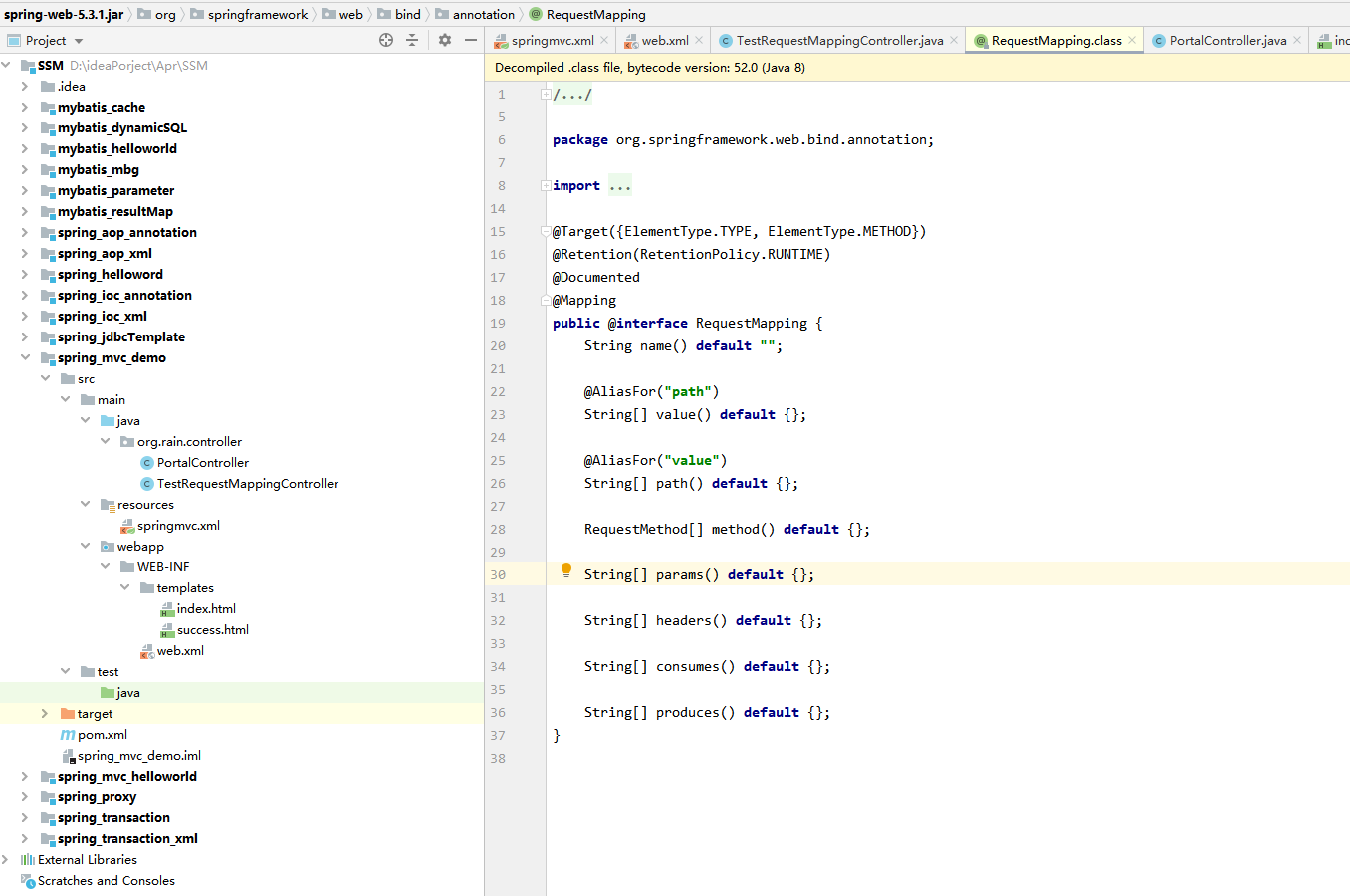
Task: Click the web.xml file icon in tree
Action: point(147,651)
